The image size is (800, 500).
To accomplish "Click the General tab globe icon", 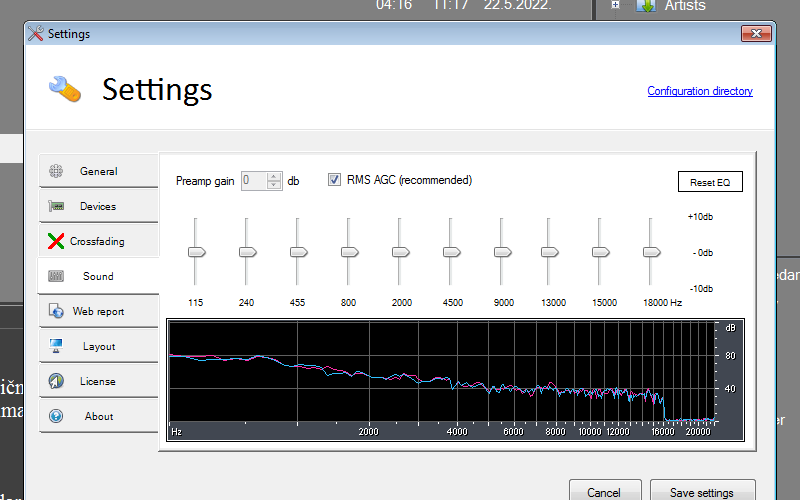I will (x=56, y=171).
